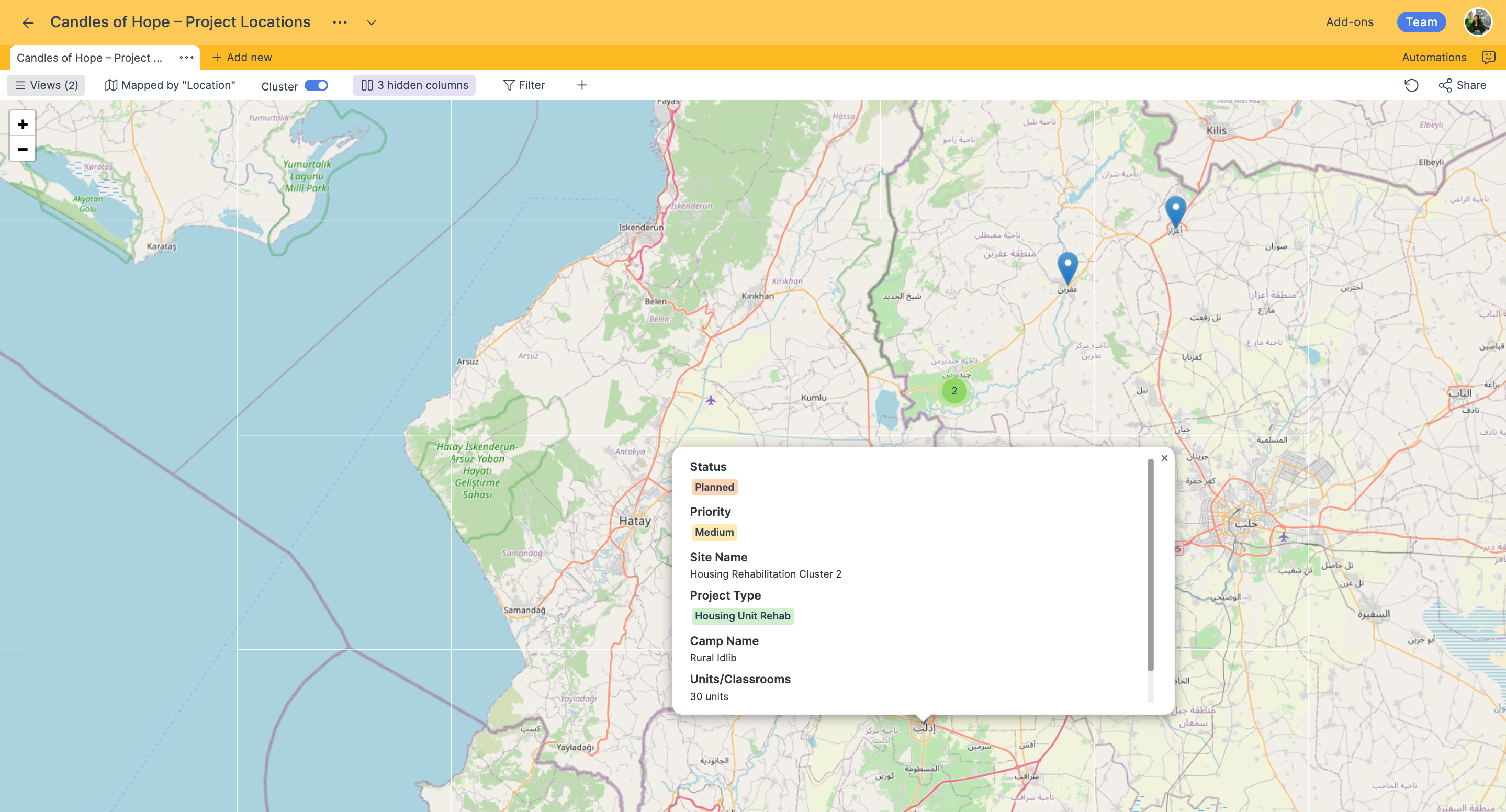Click Add new to create a view

click(242, 57)
